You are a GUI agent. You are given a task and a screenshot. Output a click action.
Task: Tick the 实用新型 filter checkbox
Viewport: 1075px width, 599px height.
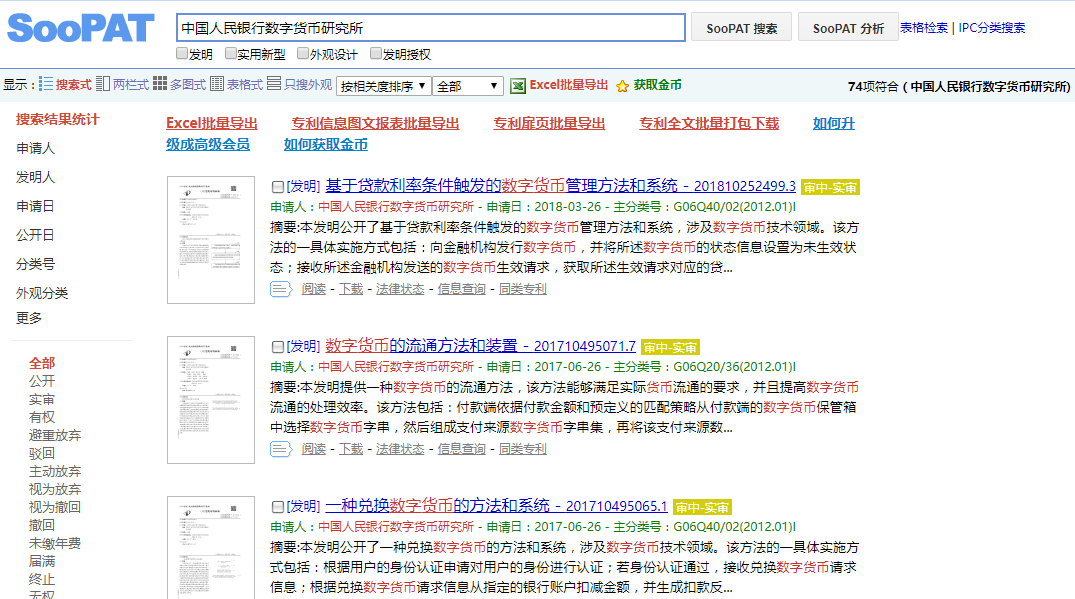point(231,53)
